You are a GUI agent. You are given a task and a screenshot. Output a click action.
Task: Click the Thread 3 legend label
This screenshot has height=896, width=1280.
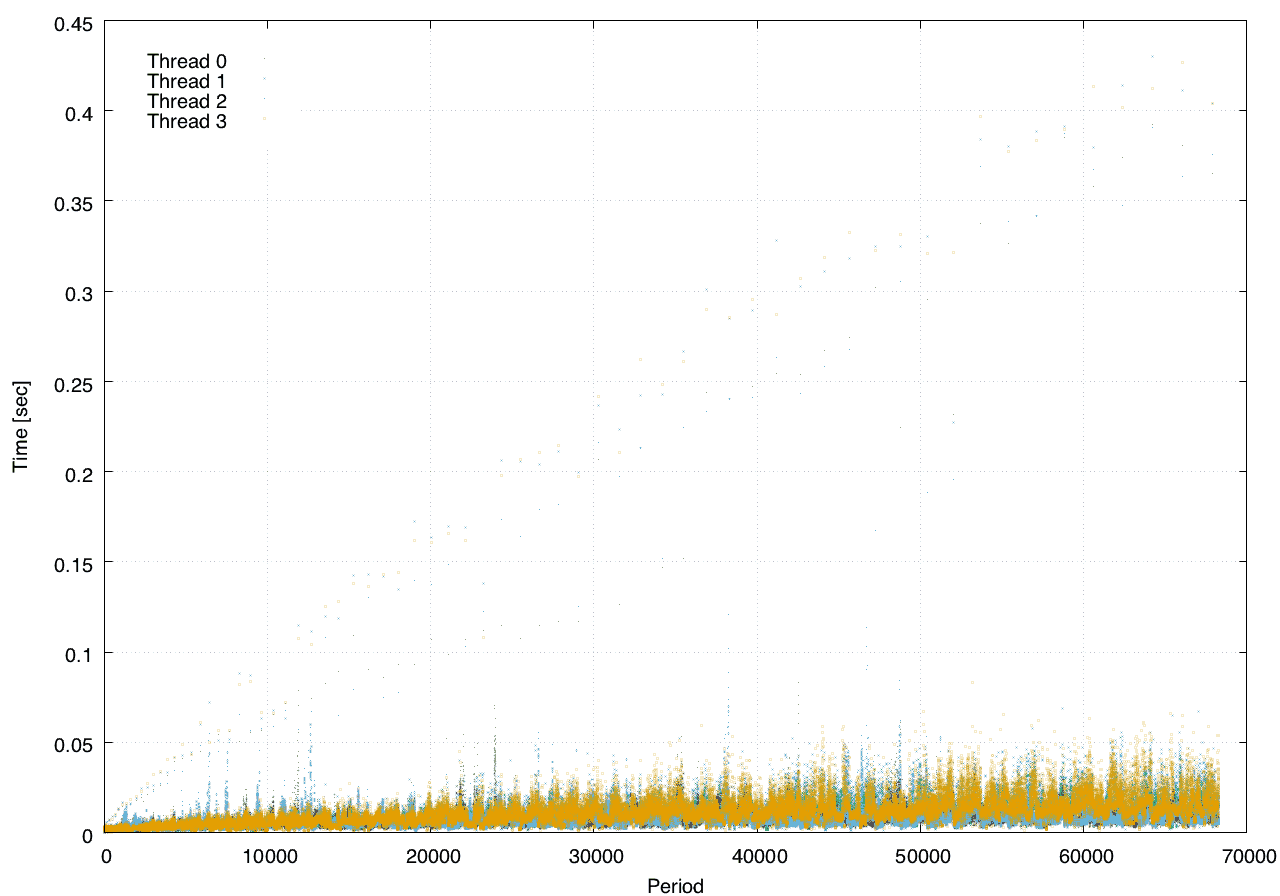[x=187, y=122]
